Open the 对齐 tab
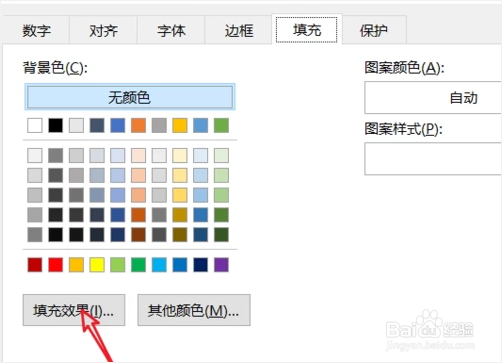The width and height of the screenshot is (504, 364). pyautogui.click(x=103, y=31)
